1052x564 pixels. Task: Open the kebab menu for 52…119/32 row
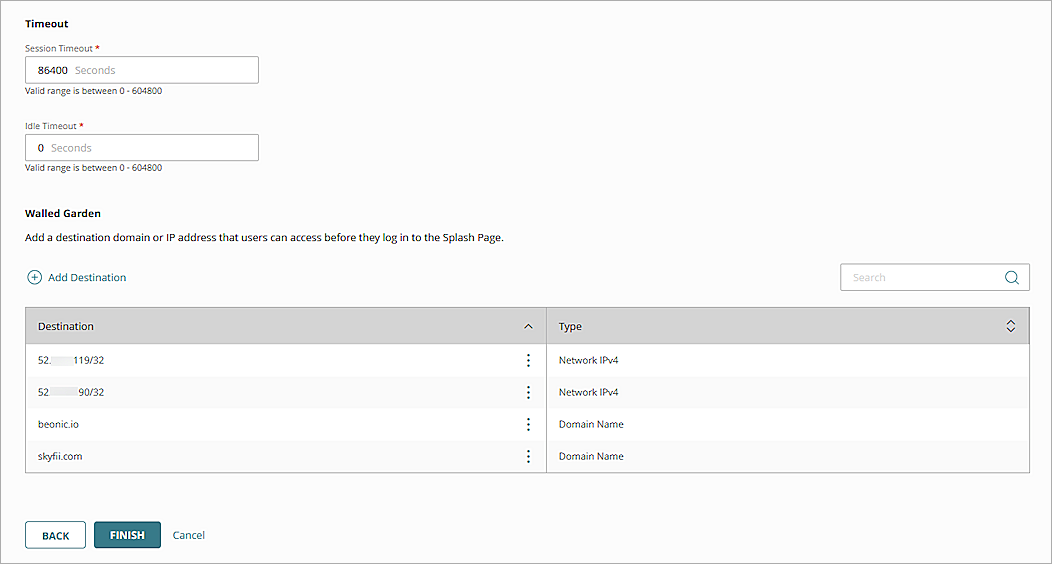tap(528, 360)
